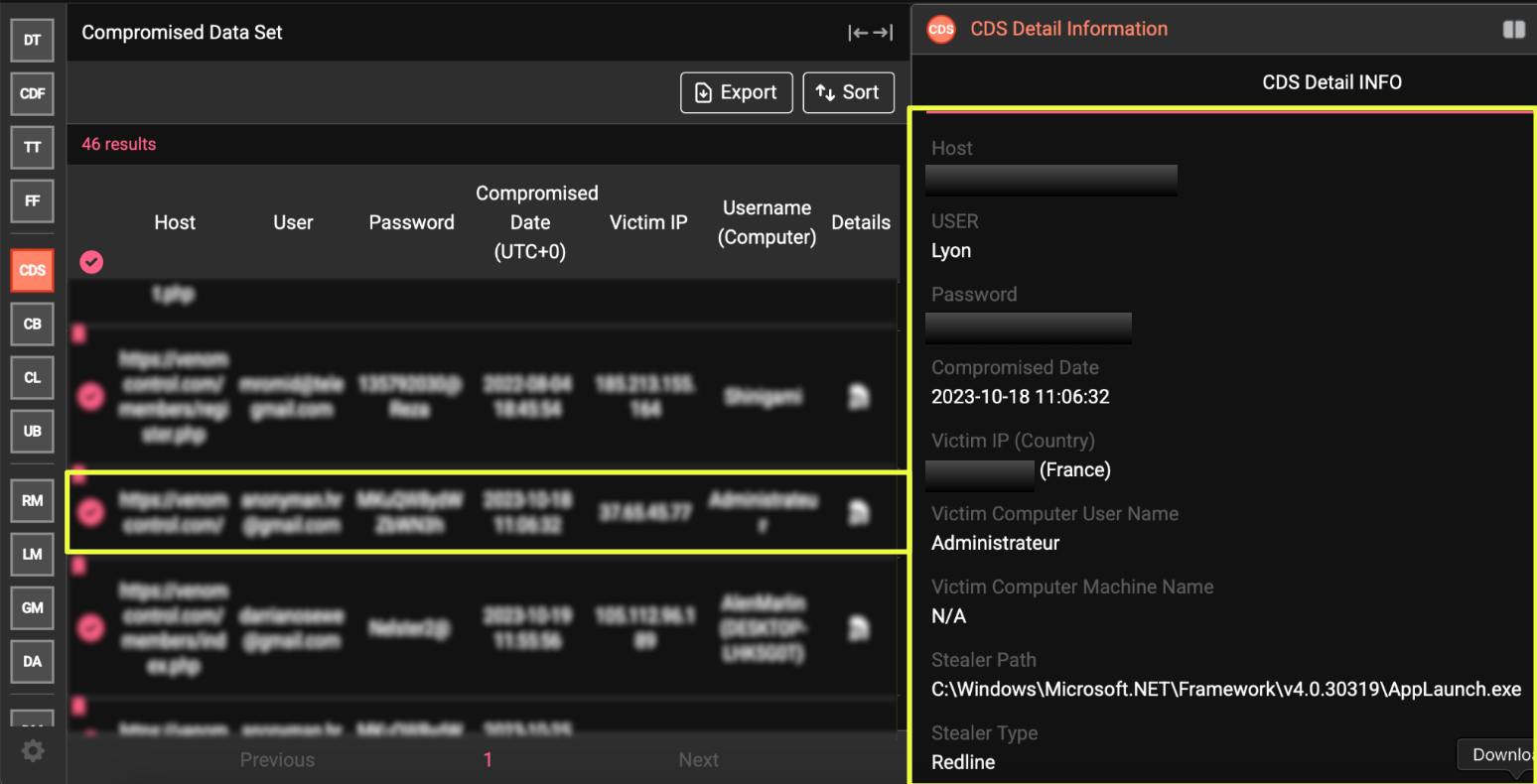Go to the Next results page
This screenshot has width=1537, height=784.
[698, 760]
